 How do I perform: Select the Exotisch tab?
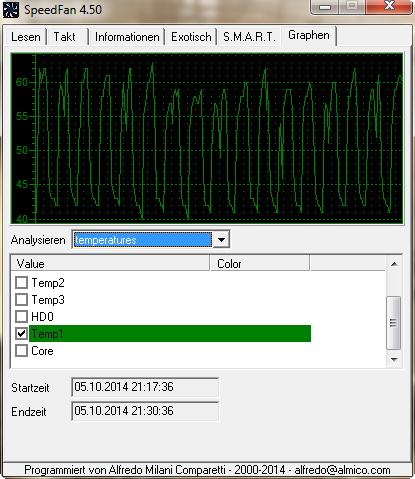191,37
